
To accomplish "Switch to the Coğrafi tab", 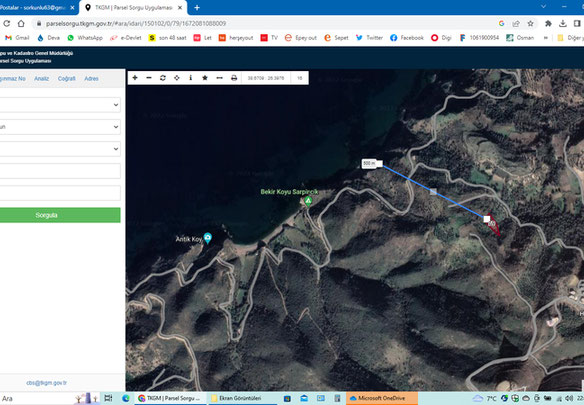I will (x=67, y=79).
